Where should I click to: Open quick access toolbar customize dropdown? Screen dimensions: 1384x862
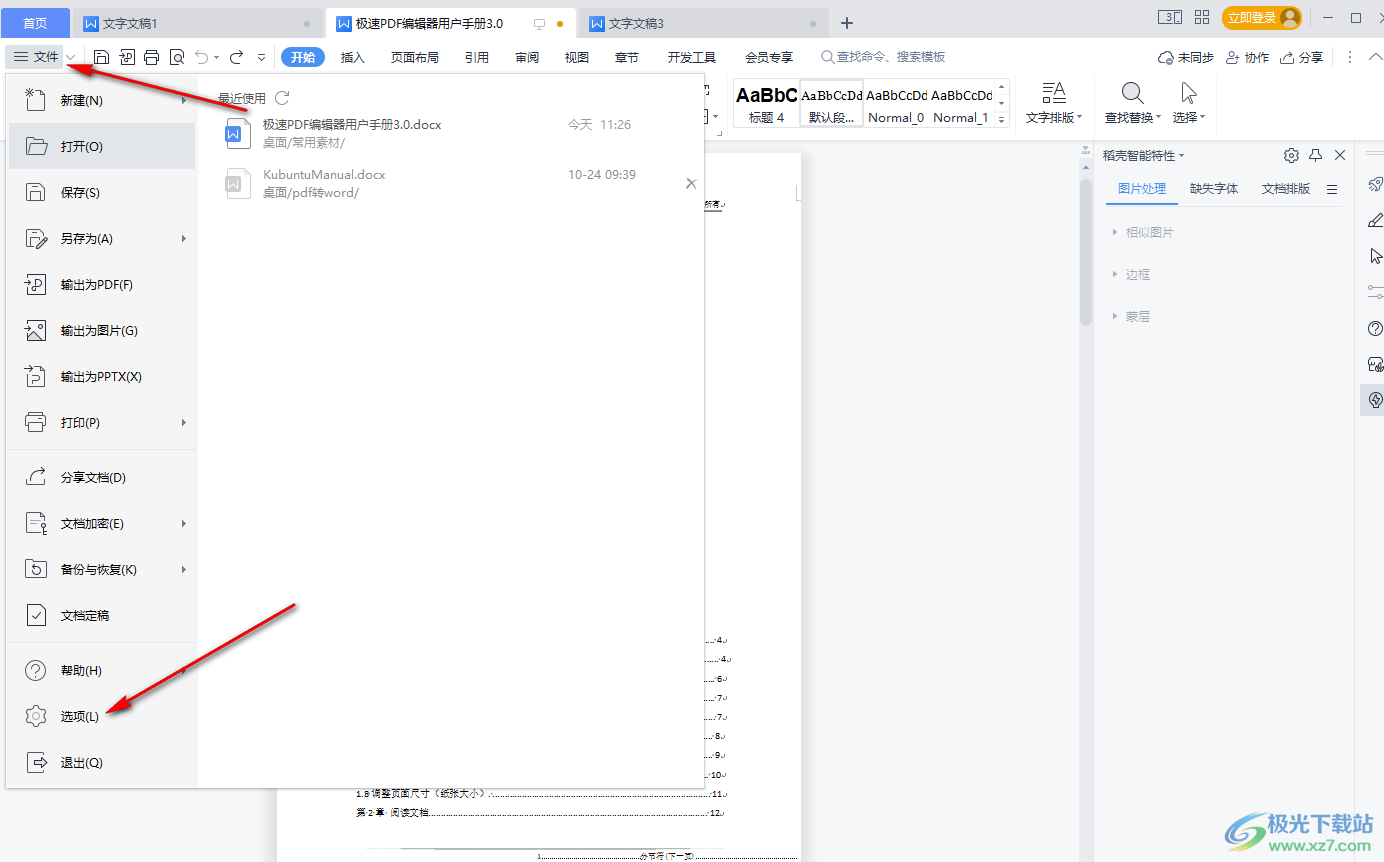click(262, 58)
